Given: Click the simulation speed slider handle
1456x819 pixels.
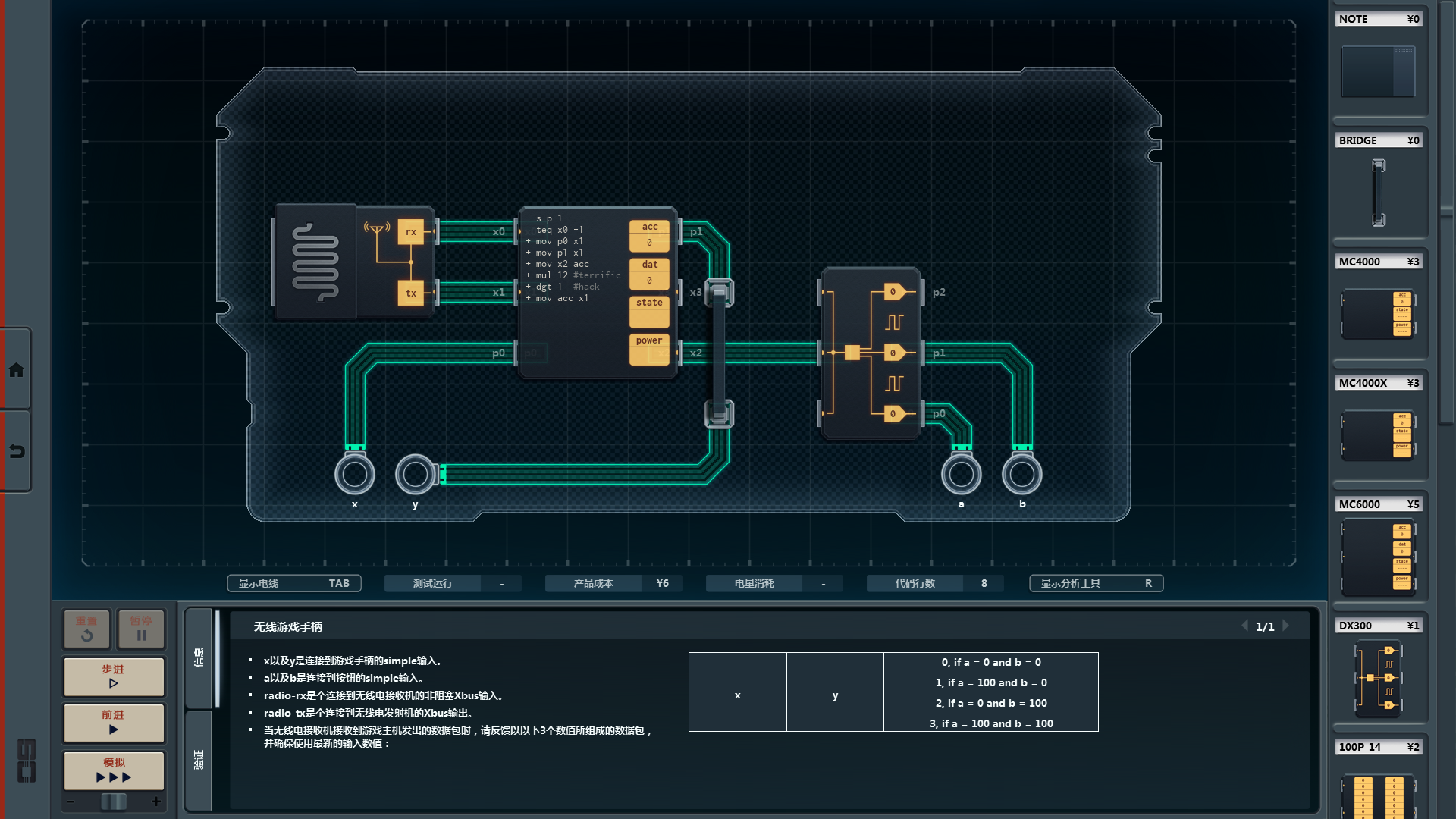Looking at the screenshot, I should coord(114,802).
